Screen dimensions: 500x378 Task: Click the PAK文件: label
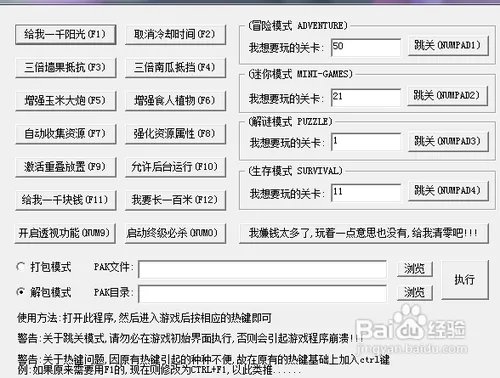[114, 267]
